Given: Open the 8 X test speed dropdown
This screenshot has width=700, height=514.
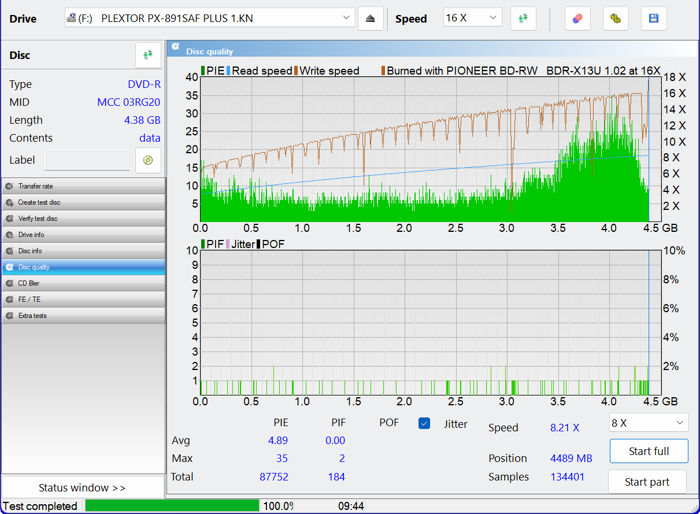Looking at the screenshot, I should [x=648, y=423].
